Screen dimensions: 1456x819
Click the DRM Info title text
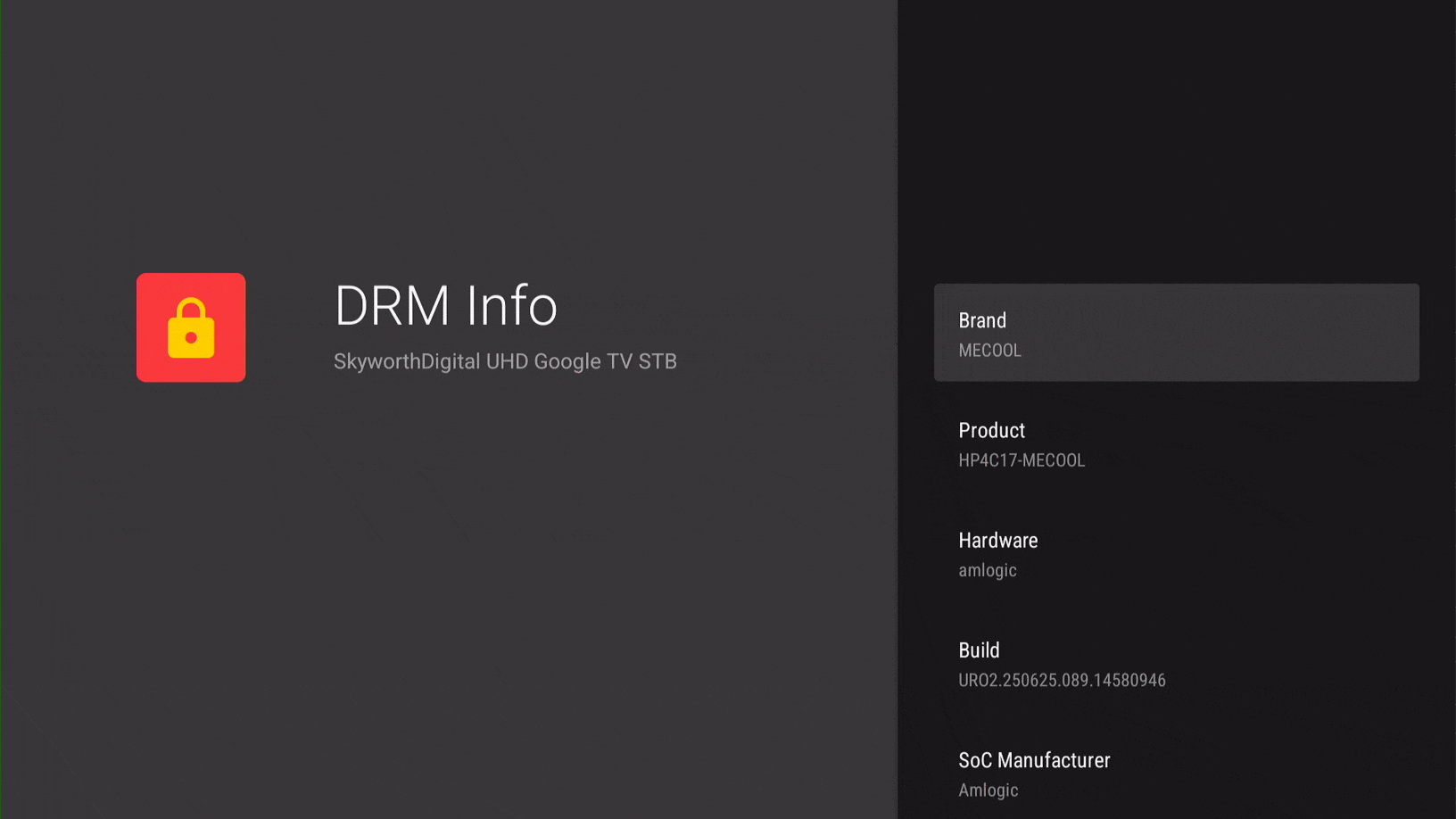(445, 306)
